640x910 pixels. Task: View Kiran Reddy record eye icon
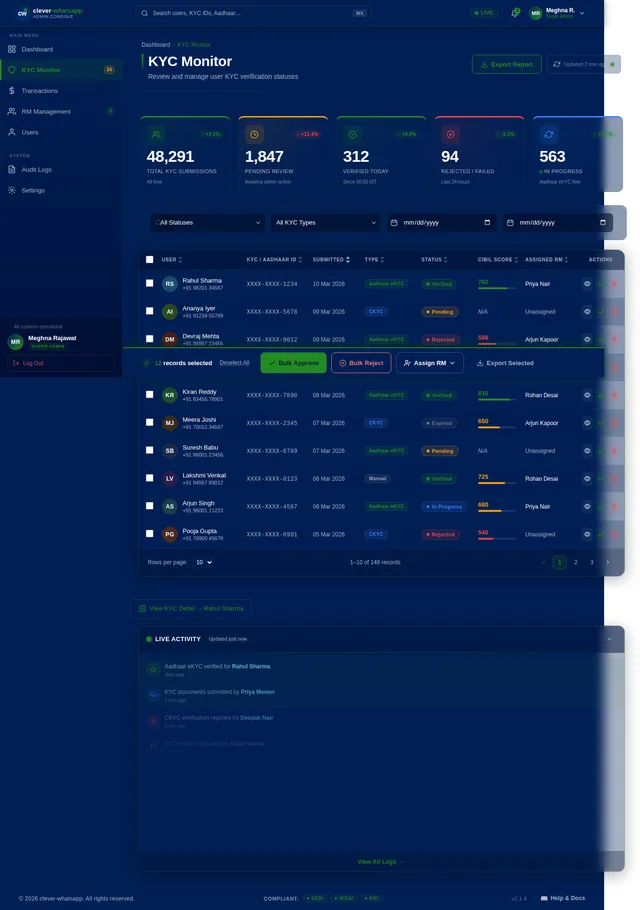pos(587,395)
